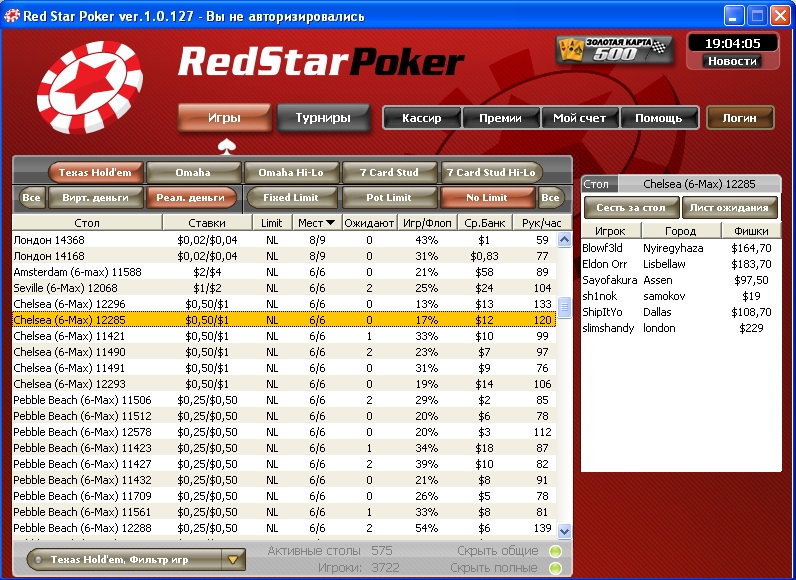This screenshot has width=796, height=580.
Task: Open the Лист ожидания waiting list
Action: coord(729,208)
